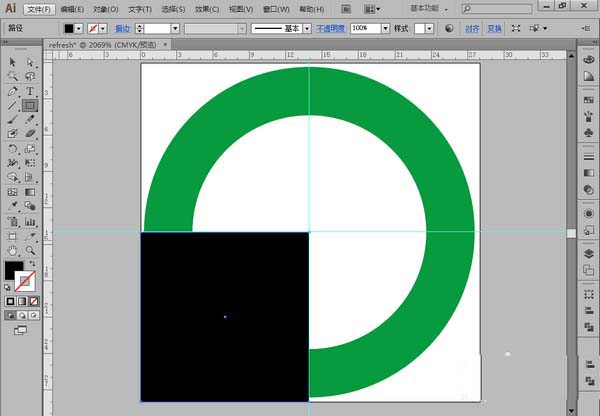Click the recolor artwork wheel icon
This screenshot has width=600, height=416.
(x=449, y=28)
